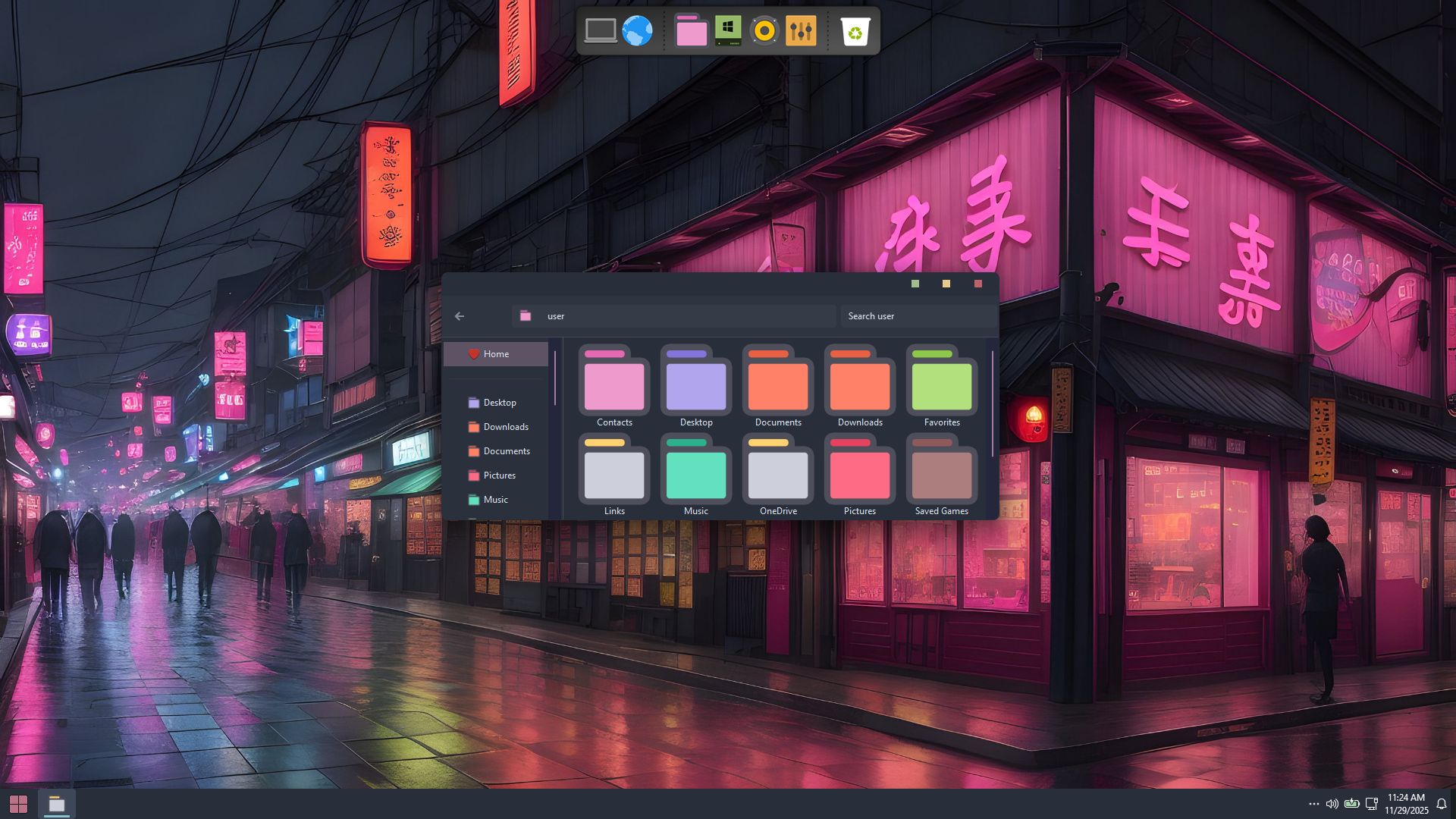
Task: Open pink folder icon in dock
Action: [691, 31]
